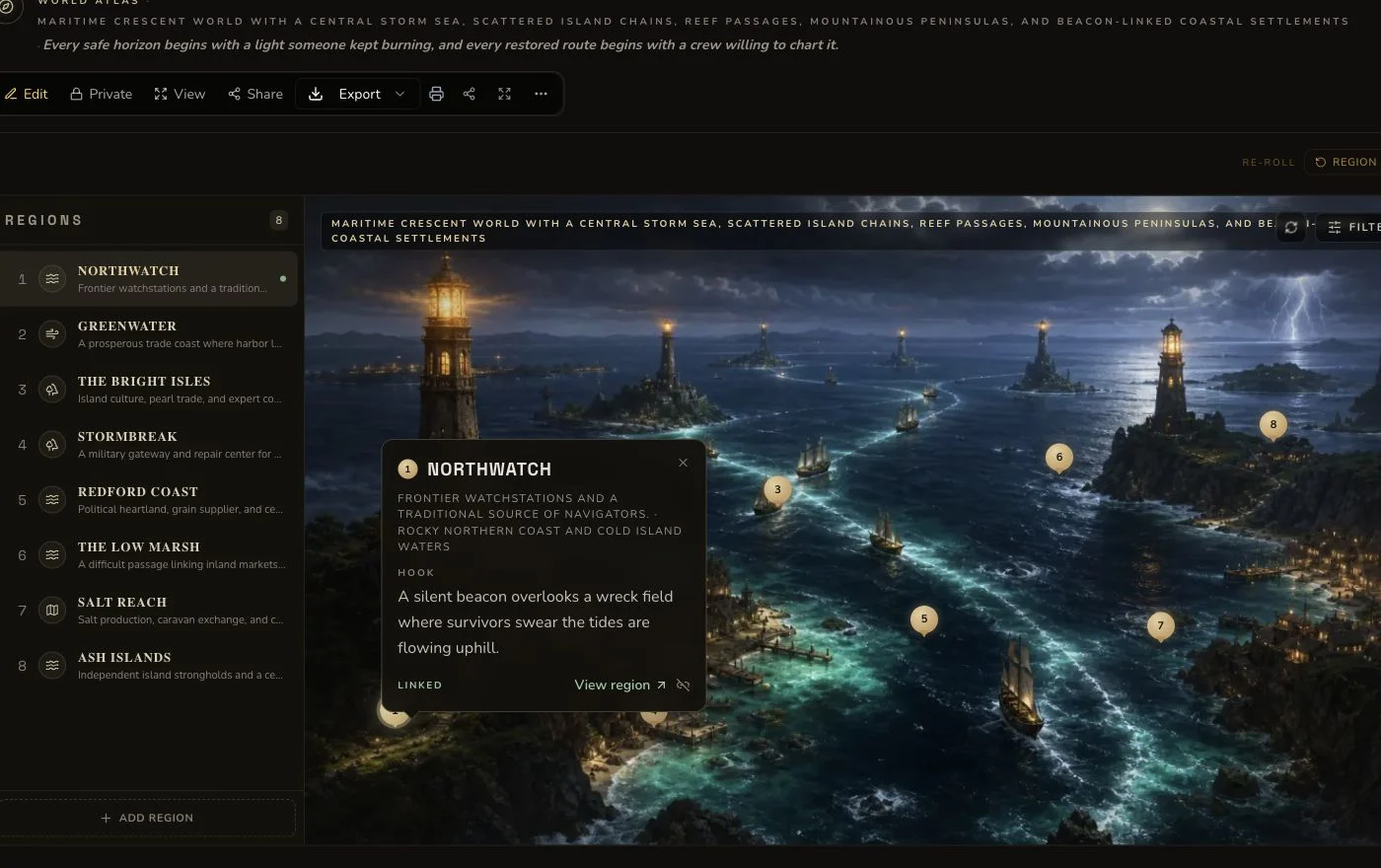Open the more options ellipsis menu
Image resolution: width=1381 pixels, height=868 pixels.
541,94
